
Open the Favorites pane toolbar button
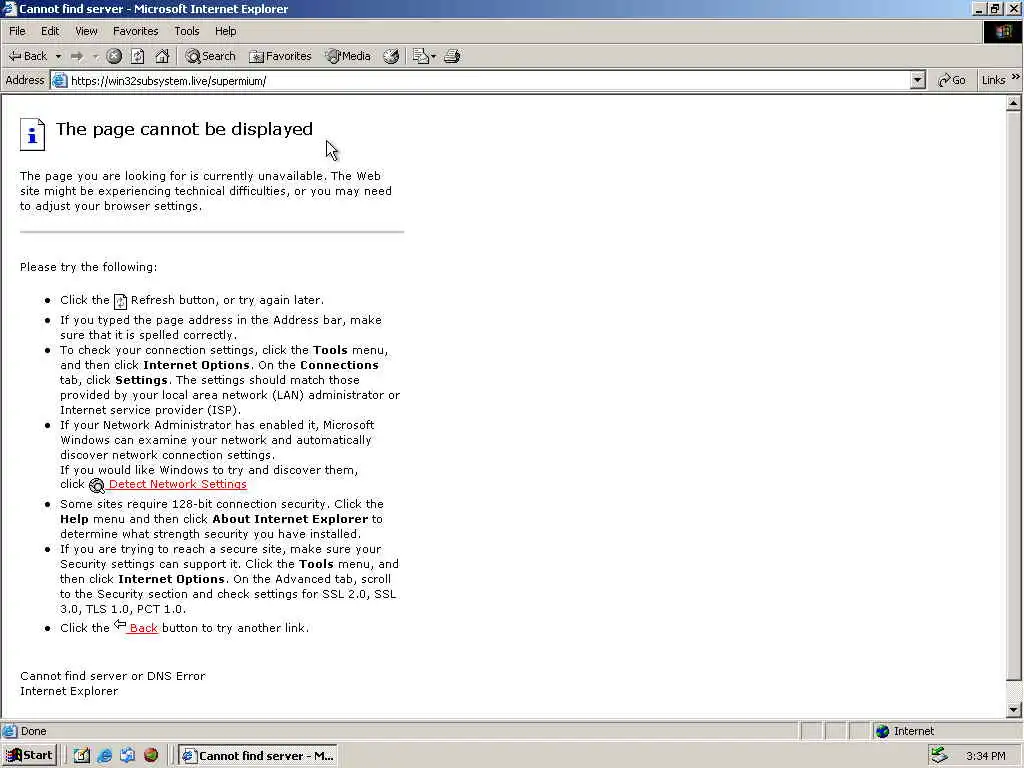[x=281, y=56]
